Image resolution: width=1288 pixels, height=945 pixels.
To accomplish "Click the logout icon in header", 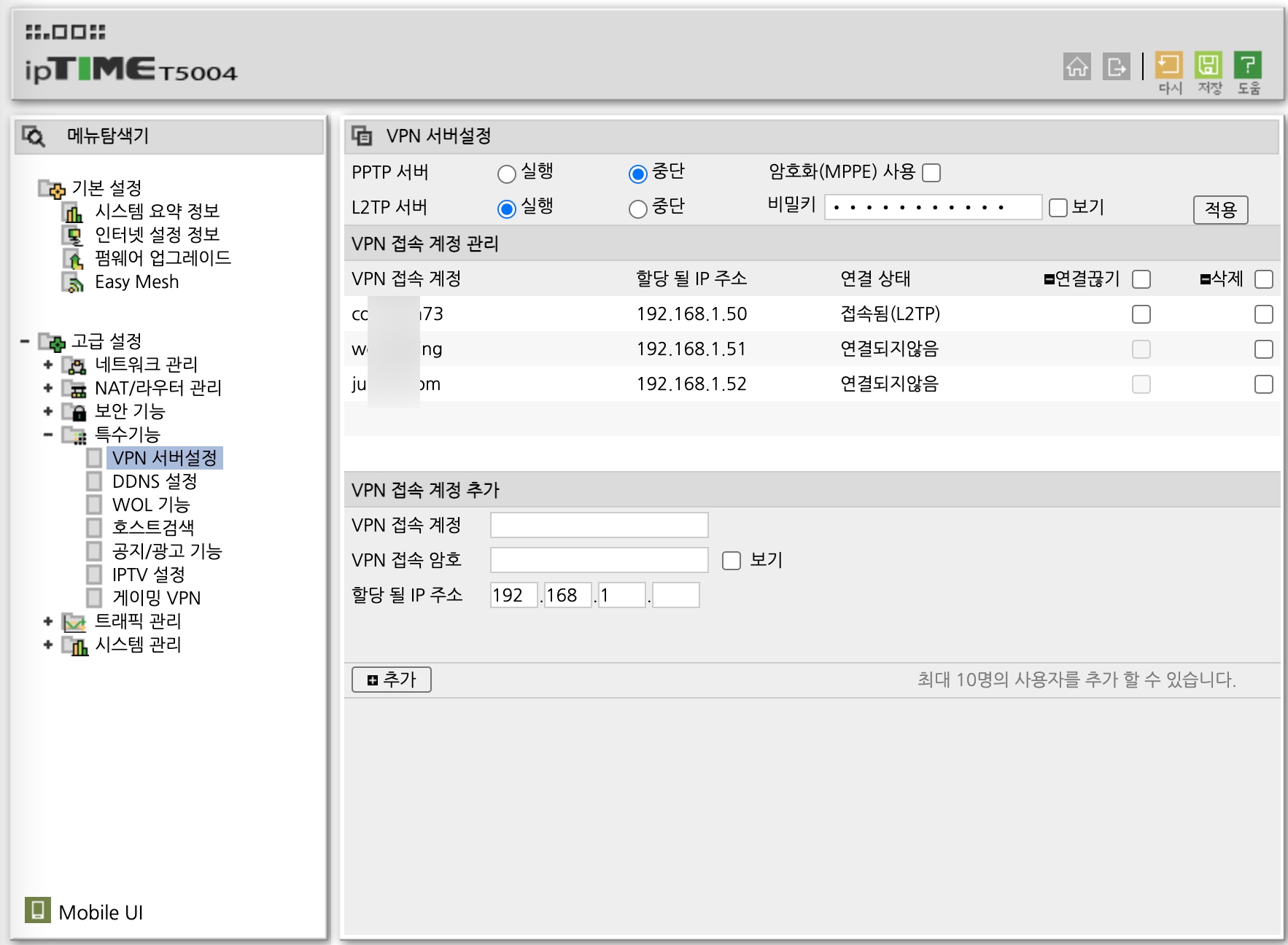I will (x=1116, y=66).
